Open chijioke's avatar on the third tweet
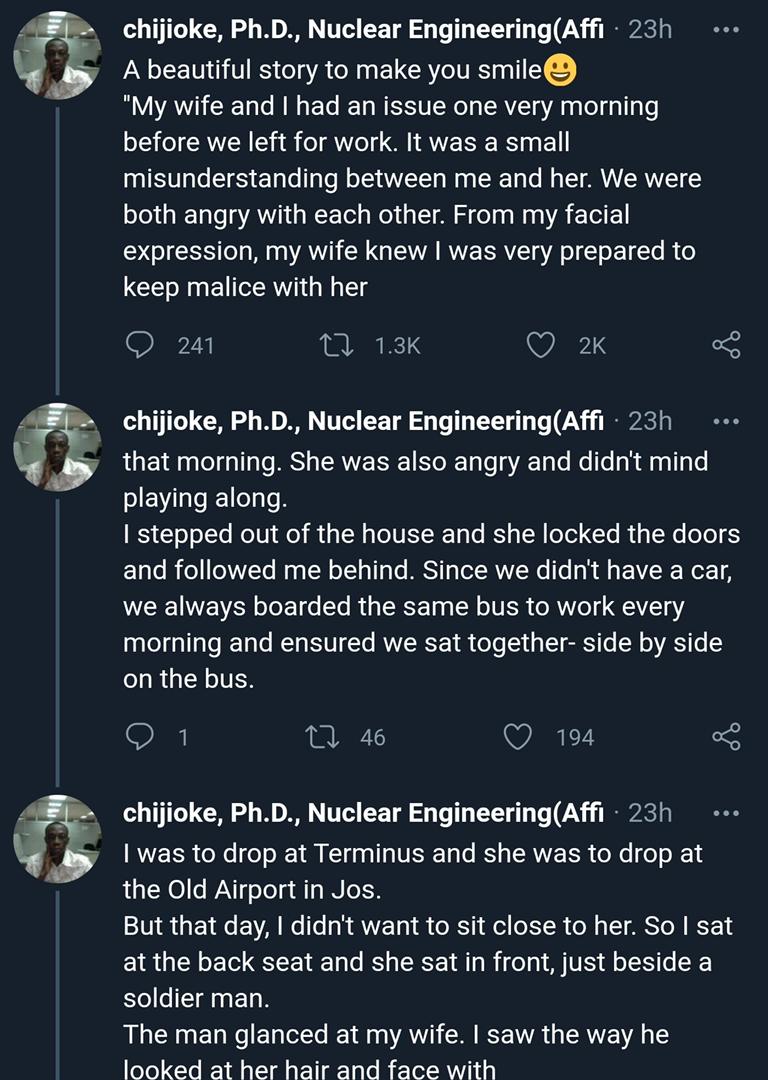This screenshot has width=768, height=1080. [57, 840]
